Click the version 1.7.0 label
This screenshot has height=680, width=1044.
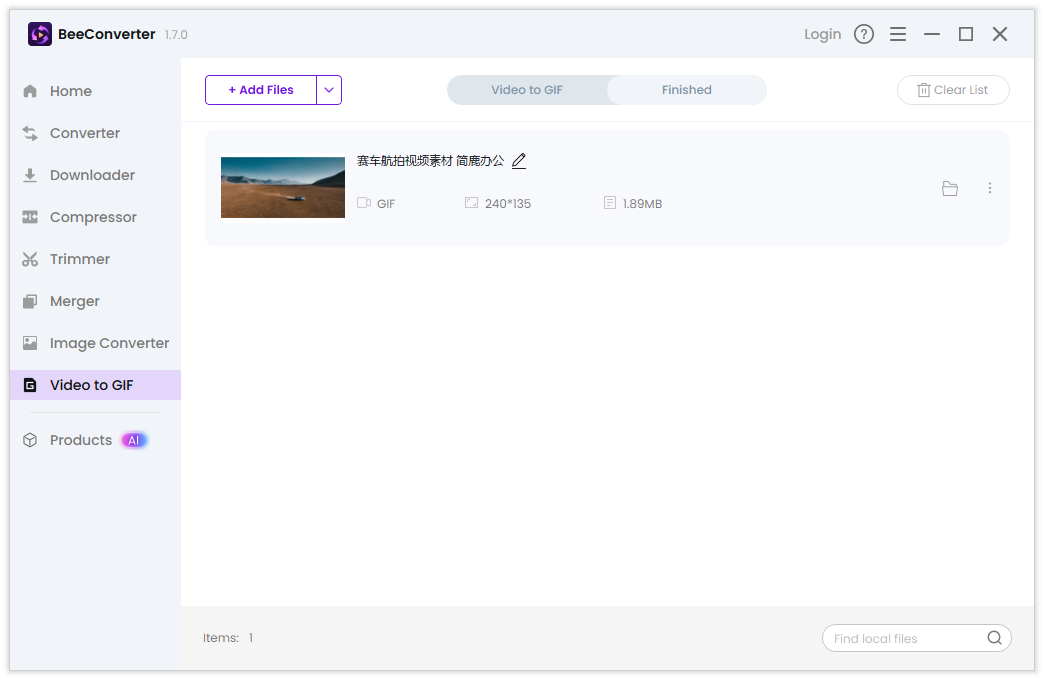(x=176, y=35)
